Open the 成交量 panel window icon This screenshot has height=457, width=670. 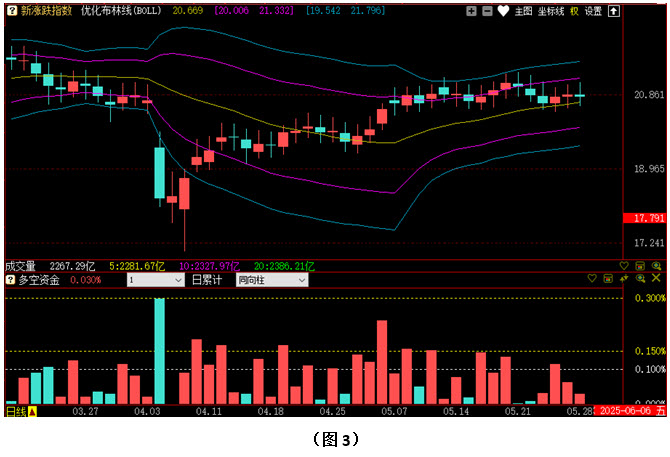[x=640, y=266]
